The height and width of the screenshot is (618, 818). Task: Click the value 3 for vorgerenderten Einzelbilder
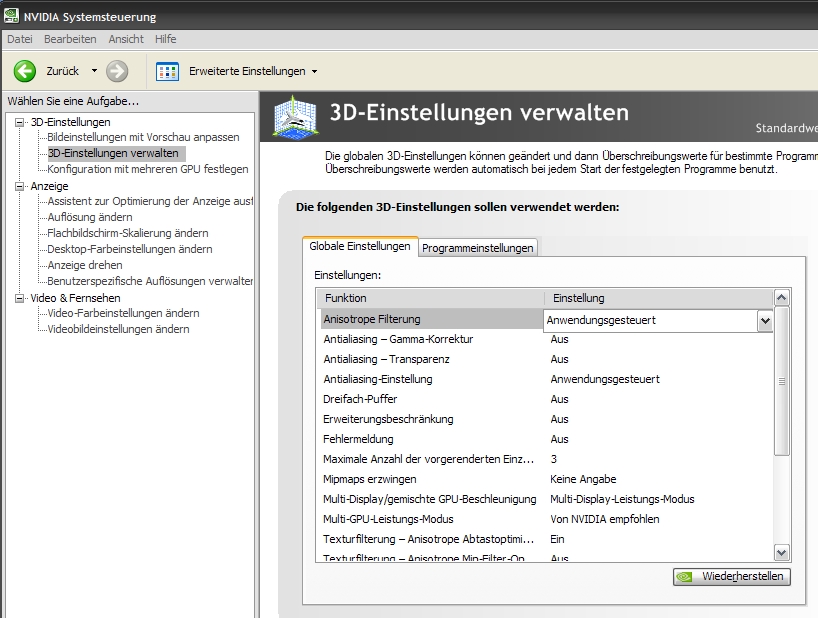(554, 459)
